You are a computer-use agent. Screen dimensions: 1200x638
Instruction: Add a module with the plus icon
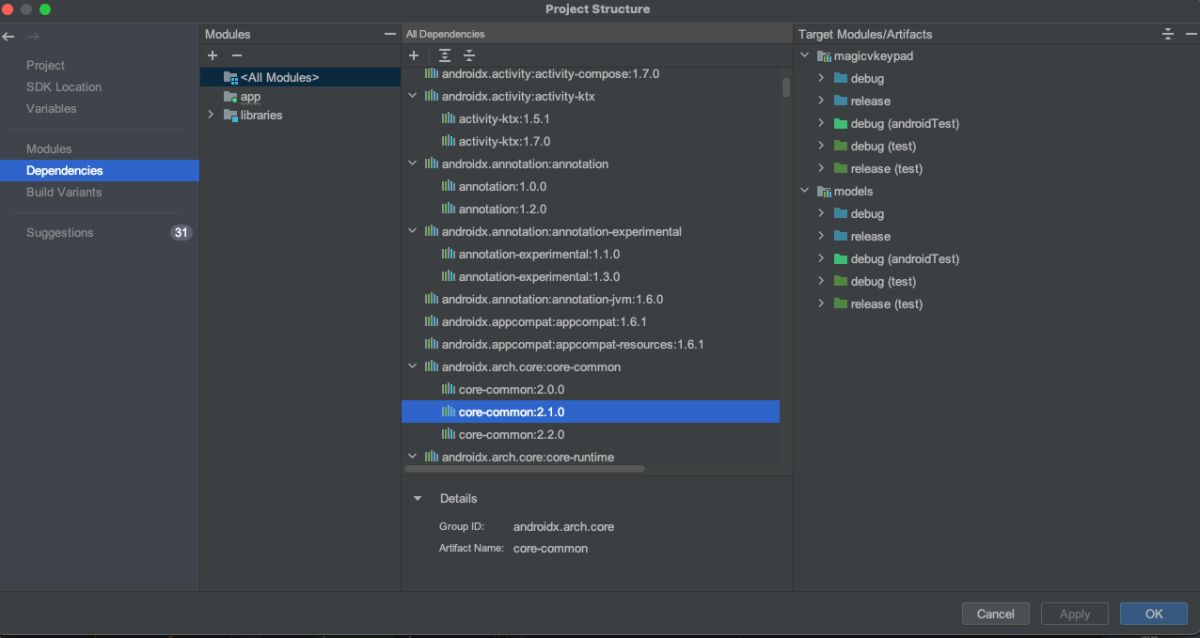click(212, 56)
